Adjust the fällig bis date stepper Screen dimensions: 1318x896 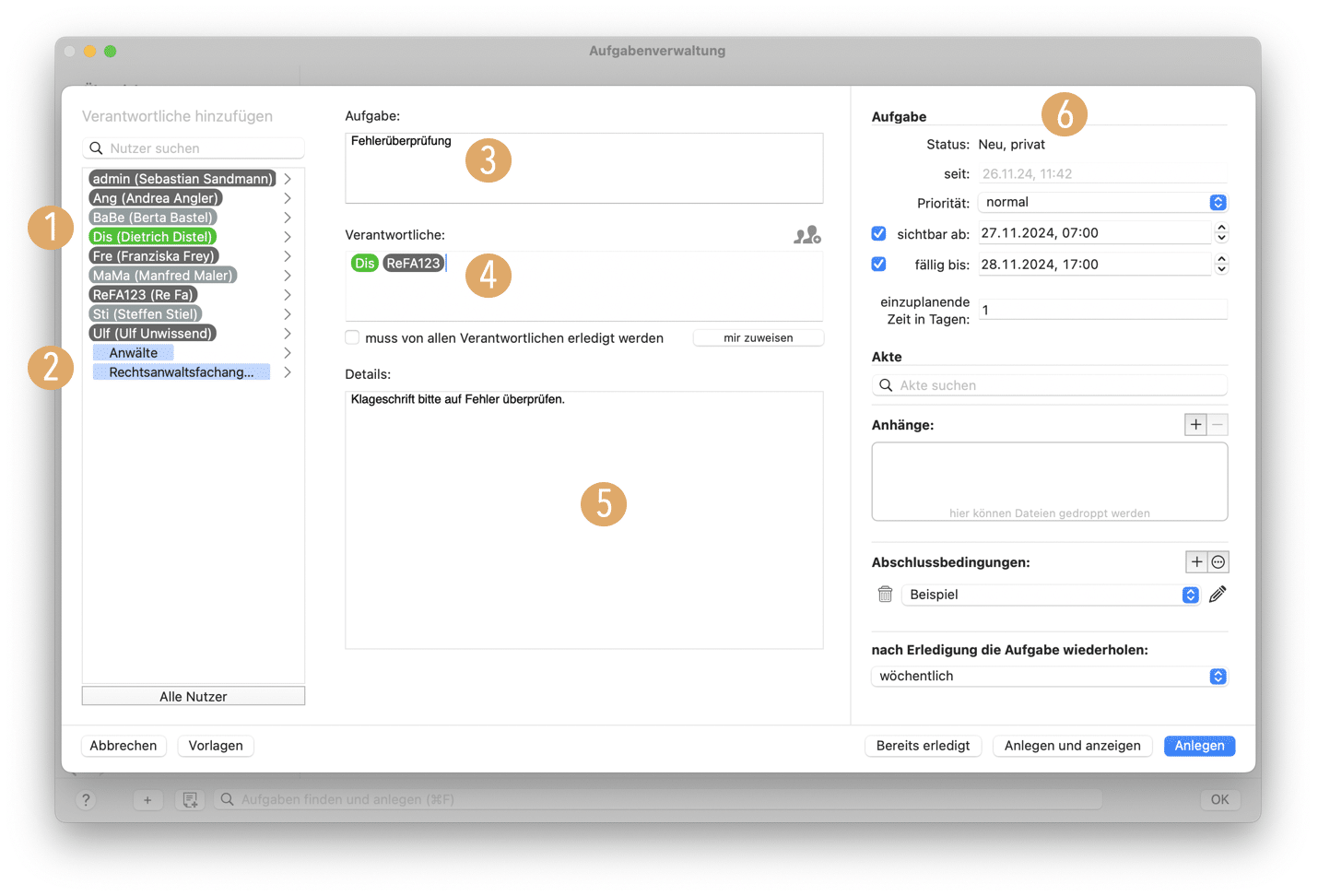click(x=1221, y=265)
